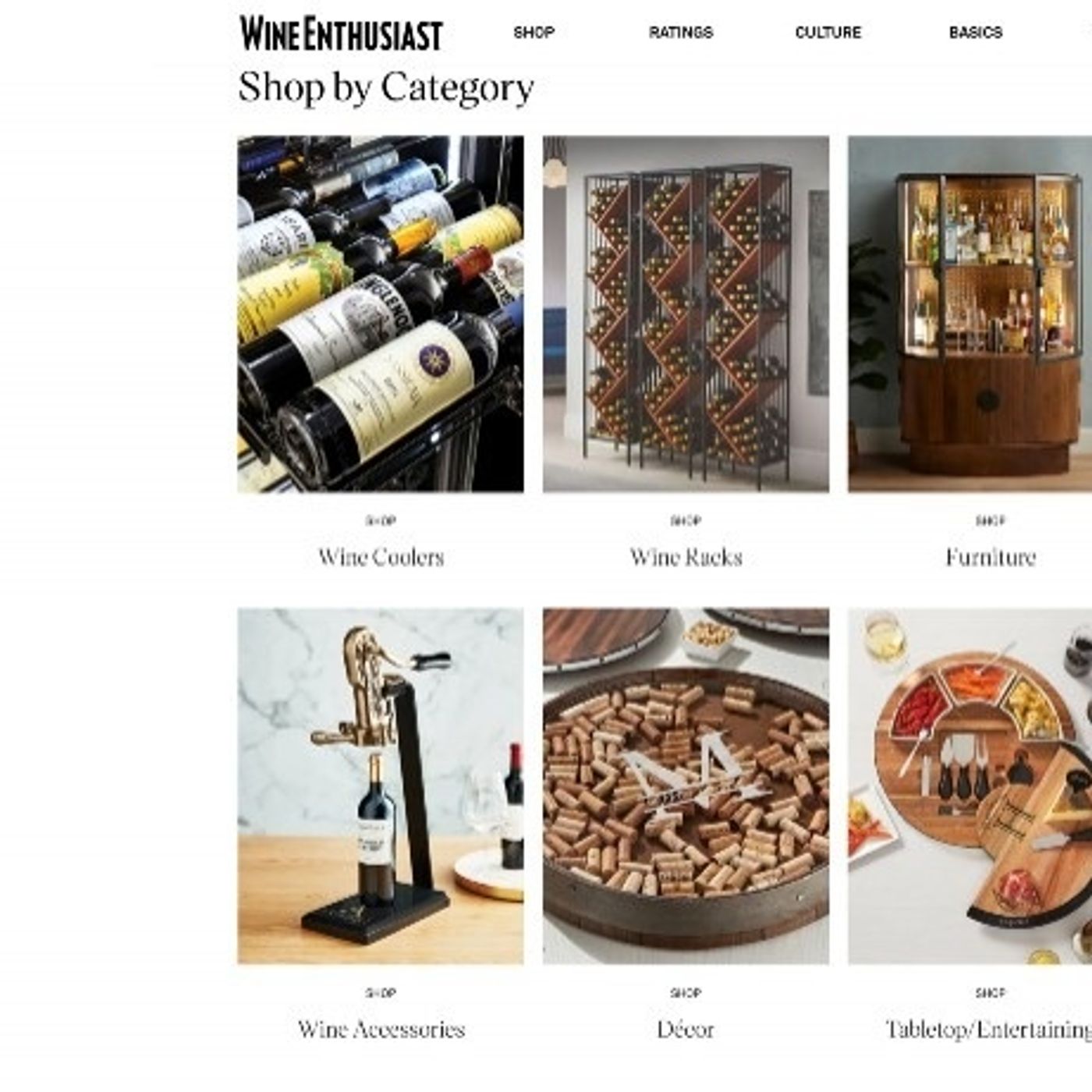Click SHOP label above Décor
Screen dimensions: 1092x1092
(686, 993)
